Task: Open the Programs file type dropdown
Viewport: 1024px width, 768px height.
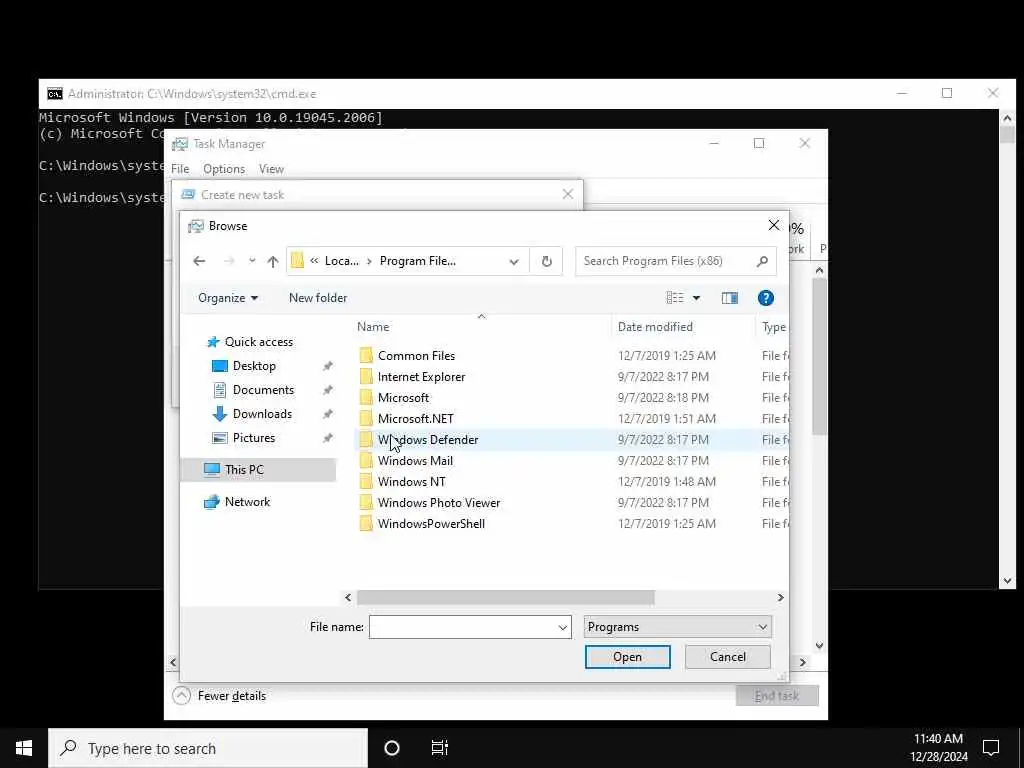Action: coord(677,627)
